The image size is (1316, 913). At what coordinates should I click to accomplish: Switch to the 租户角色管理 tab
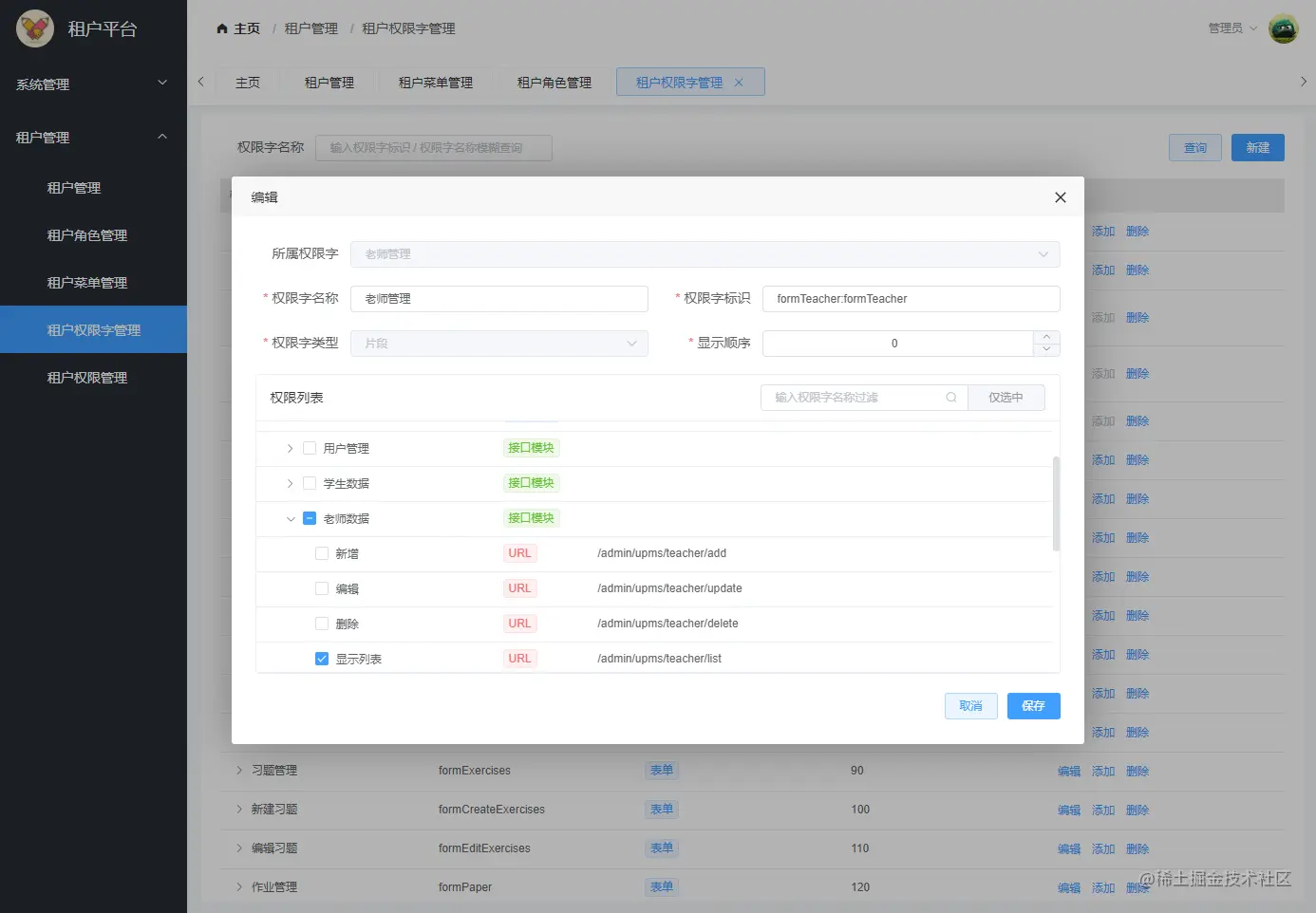(x=555, y=83)
